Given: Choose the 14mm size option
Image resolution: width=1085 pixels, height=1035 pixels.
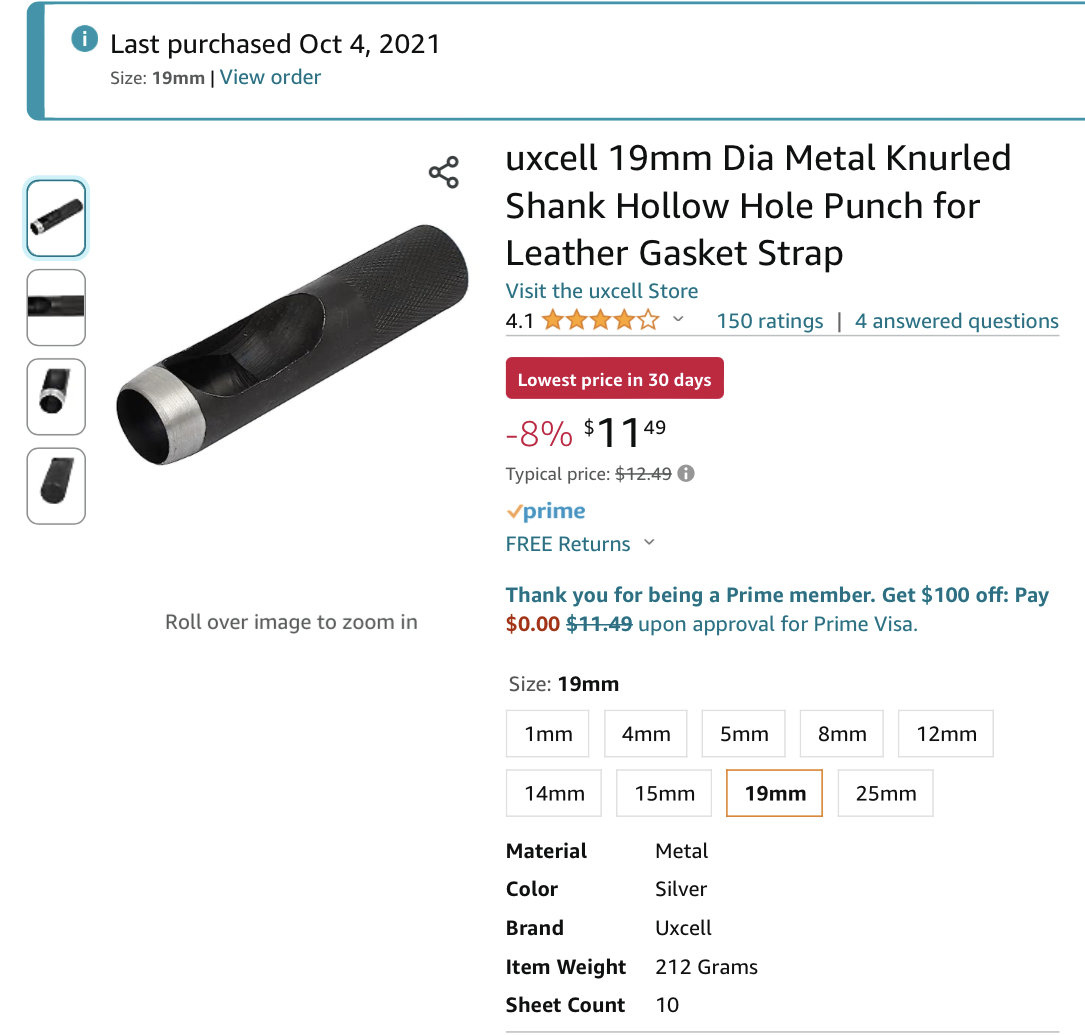Looking at the screenshot, I should pyautogui.click(x=554, y=793).
